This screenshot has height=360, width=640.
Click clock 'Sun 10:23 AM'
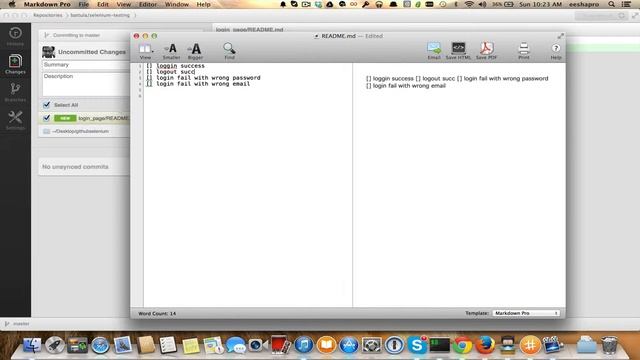540,4
